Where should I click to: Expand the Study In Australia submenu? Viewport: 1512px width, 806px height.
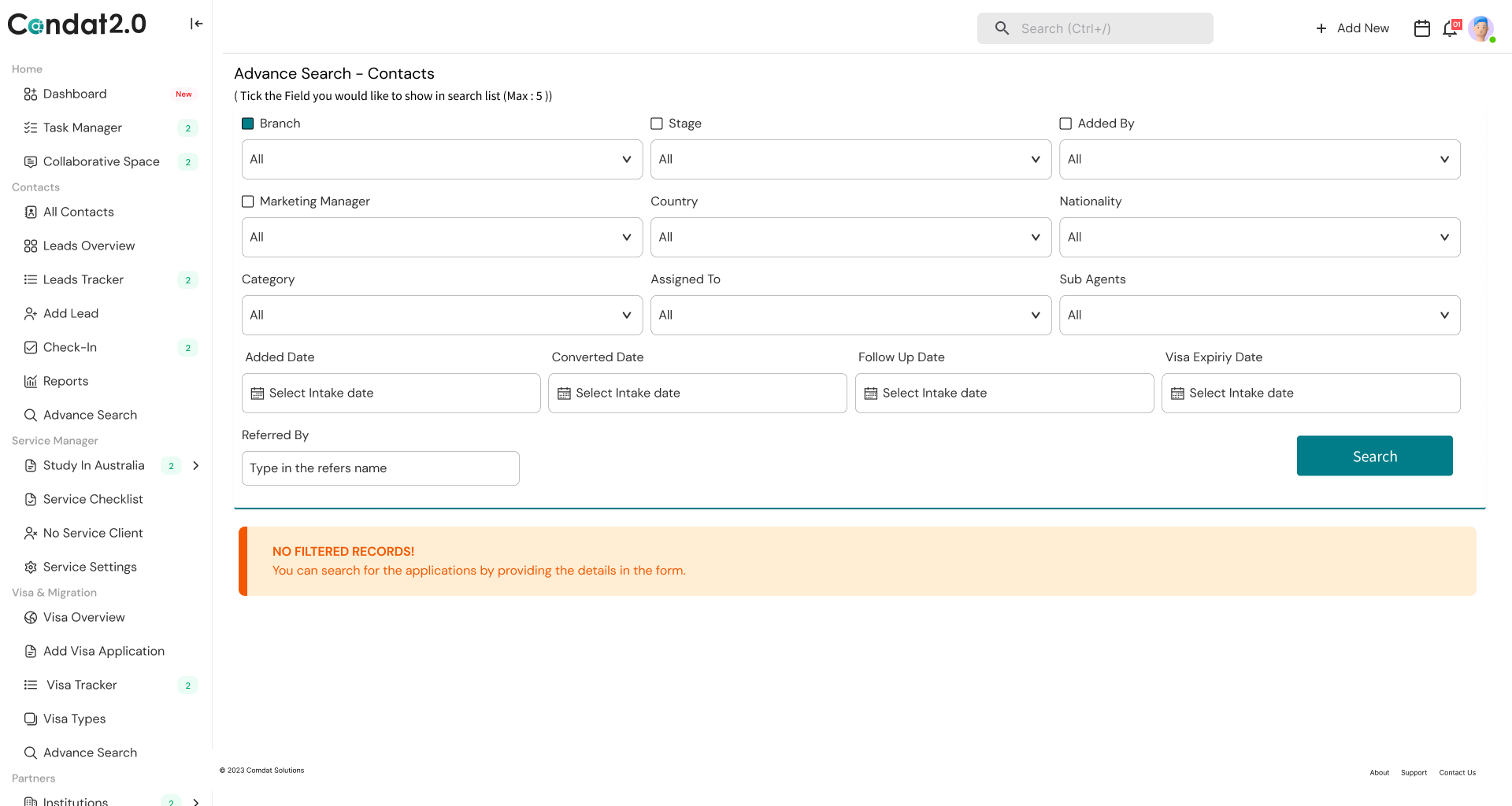(196, 465)
